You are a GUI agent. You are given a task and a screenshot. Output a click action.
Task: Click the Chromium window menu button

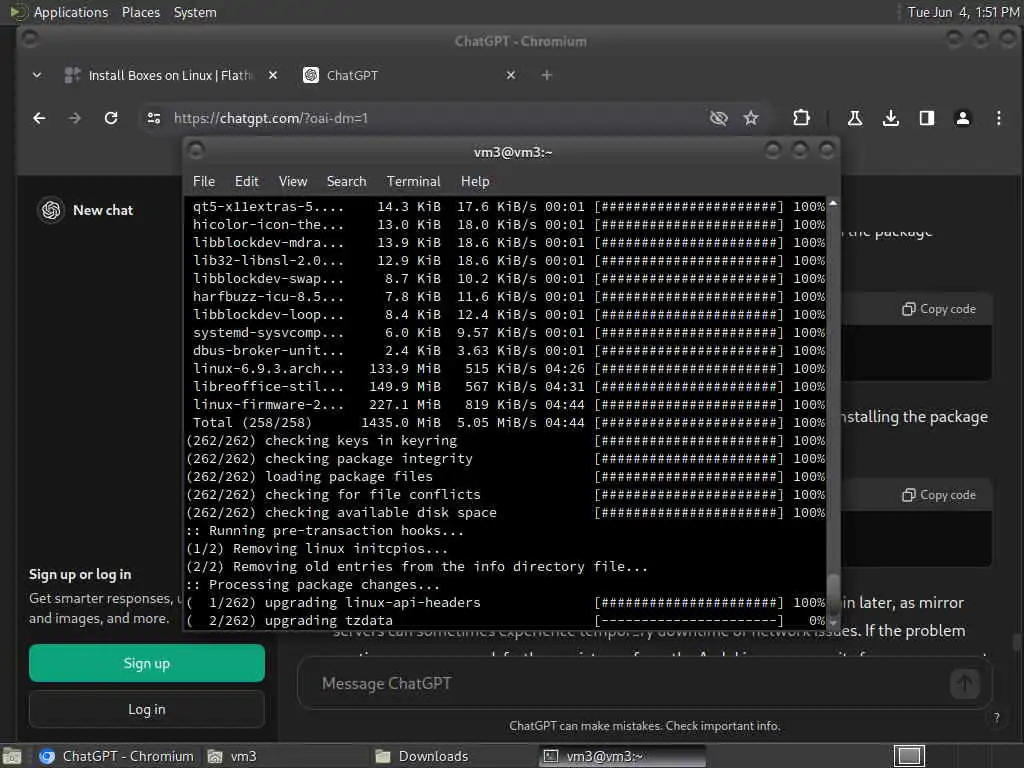tap(29, 40)
